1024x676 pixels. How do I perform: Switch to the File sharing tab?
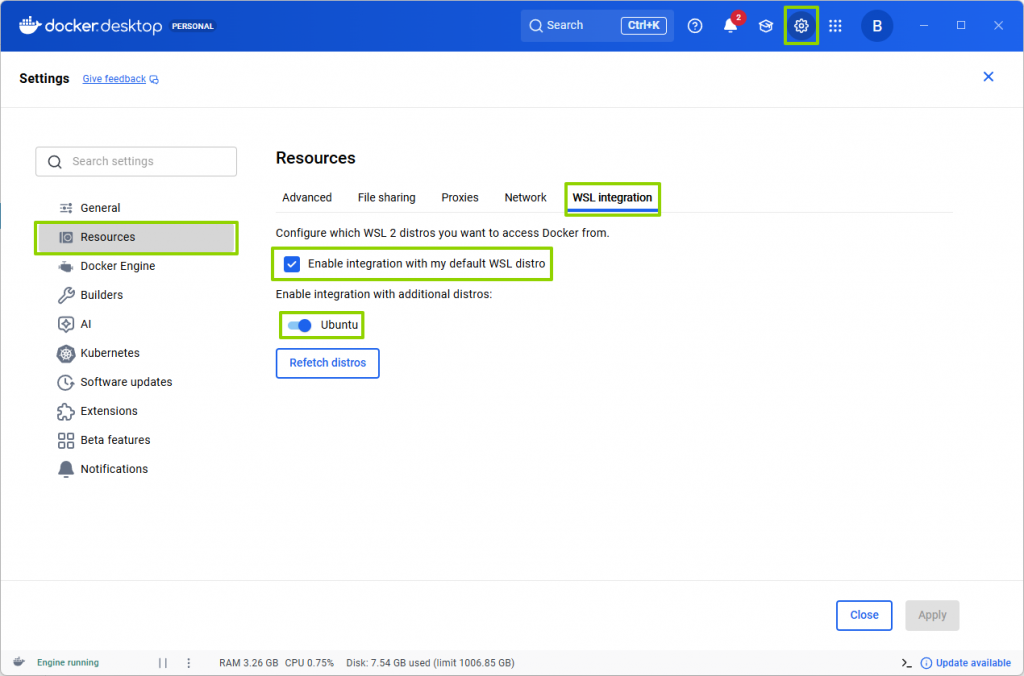tap(386, 198)
